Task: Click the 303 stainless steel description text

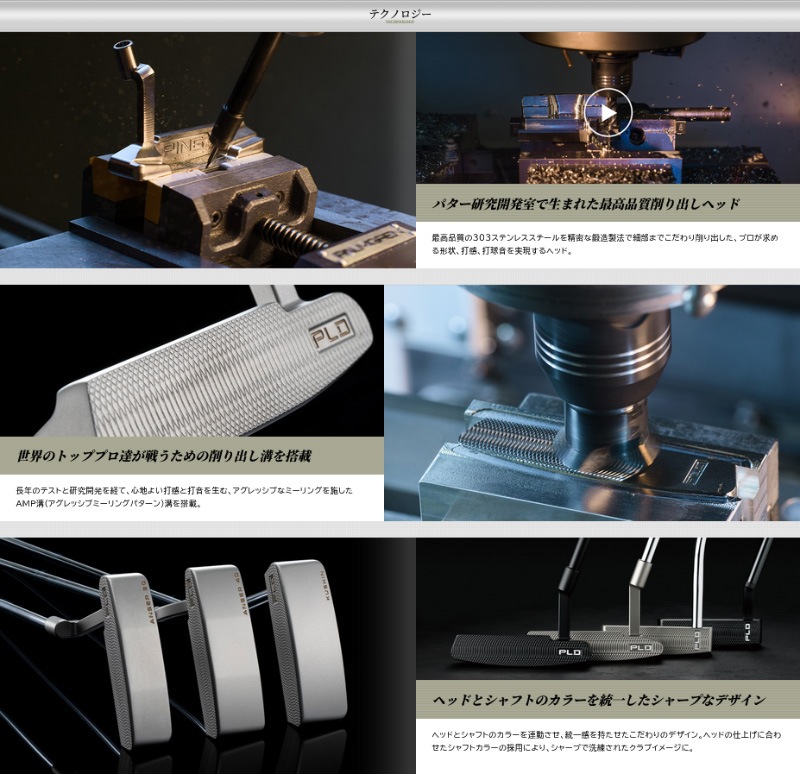Action: (x=605, y=244)
